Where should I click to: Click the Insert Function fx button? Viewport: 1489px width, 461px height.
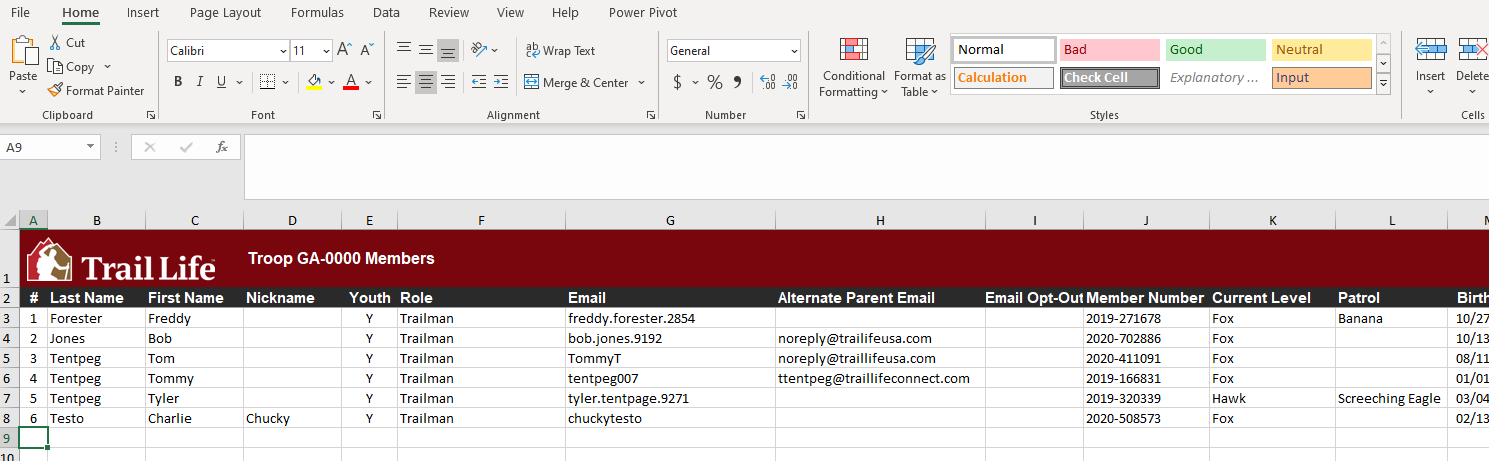pyautogui.click(x=222, y=147)
